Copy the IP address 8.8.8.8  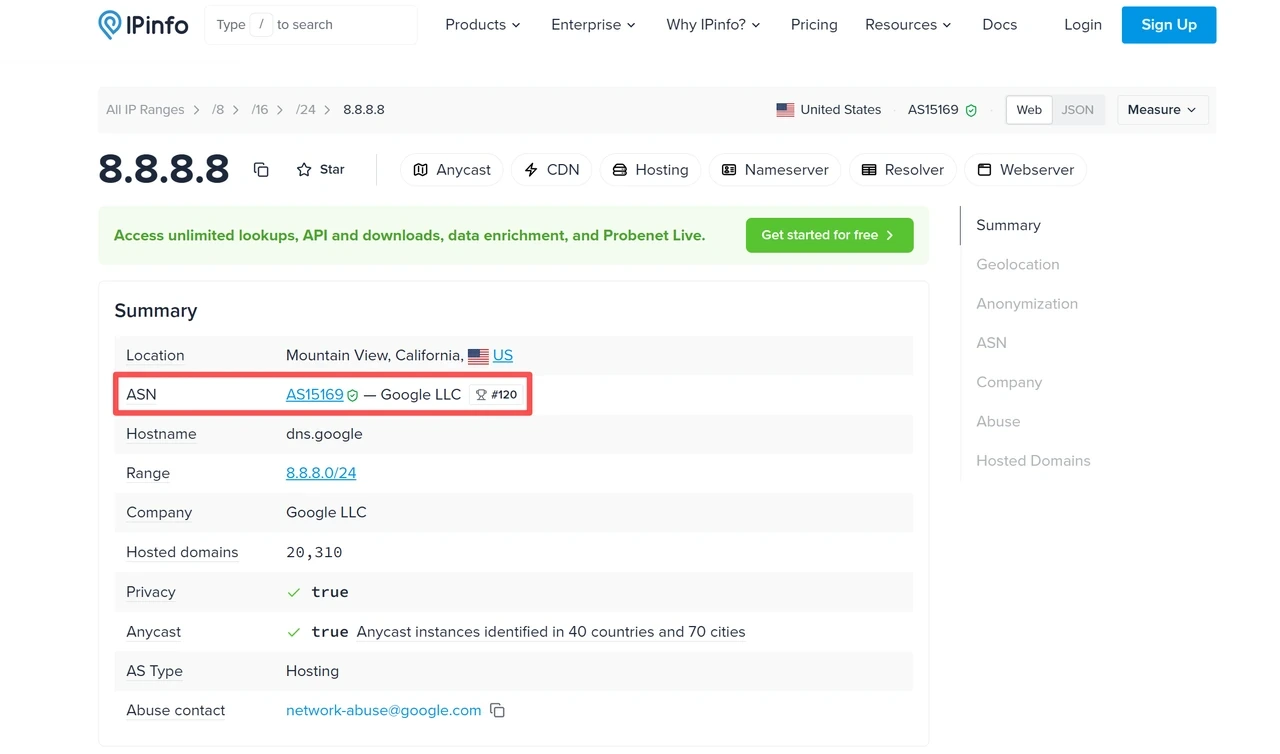(261, 170)
